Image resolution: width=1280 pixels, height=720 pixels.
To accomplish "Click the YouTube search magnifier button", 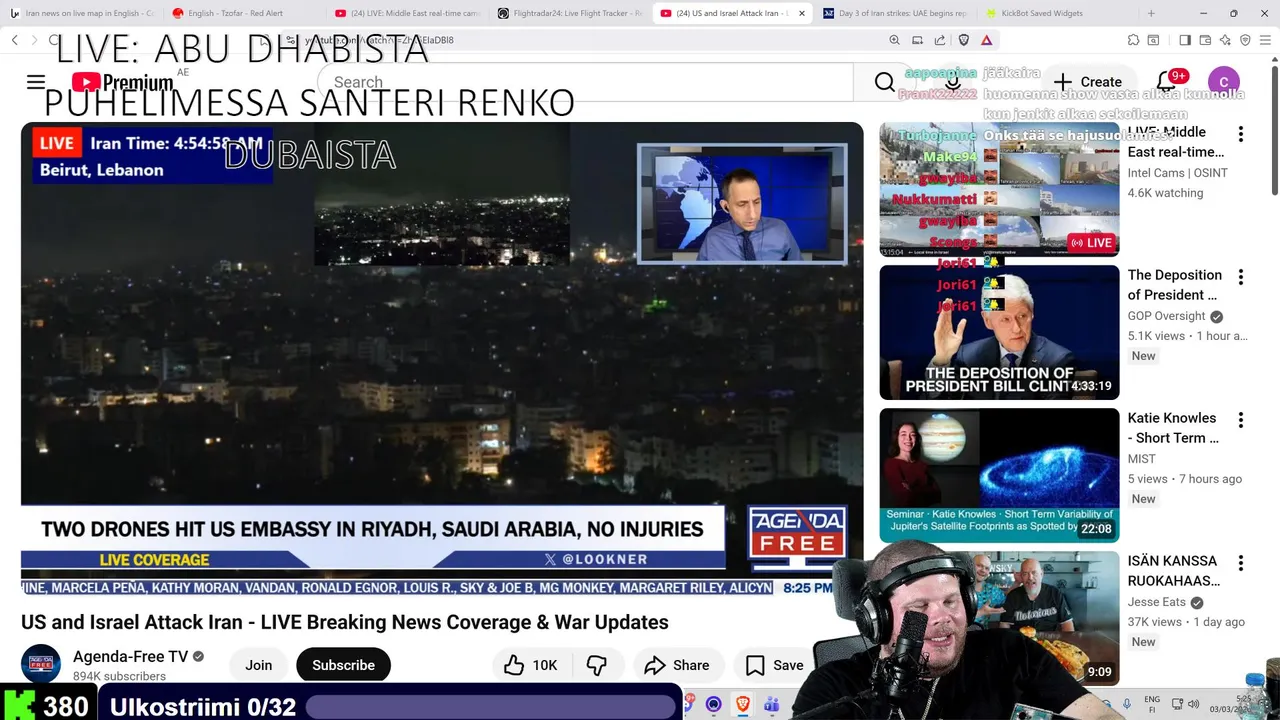I will click(x=884, y=82).
